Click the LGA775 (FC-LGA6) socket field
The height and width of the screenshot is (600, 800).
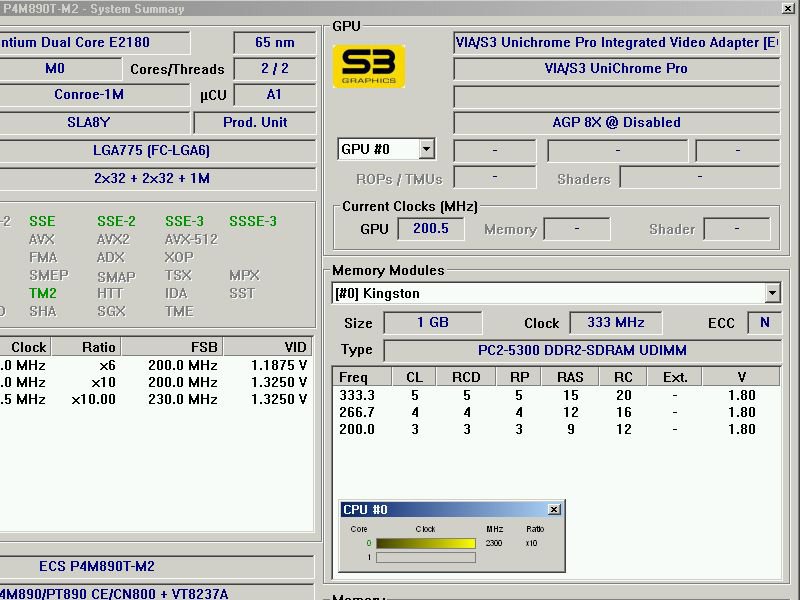(150, 151)
